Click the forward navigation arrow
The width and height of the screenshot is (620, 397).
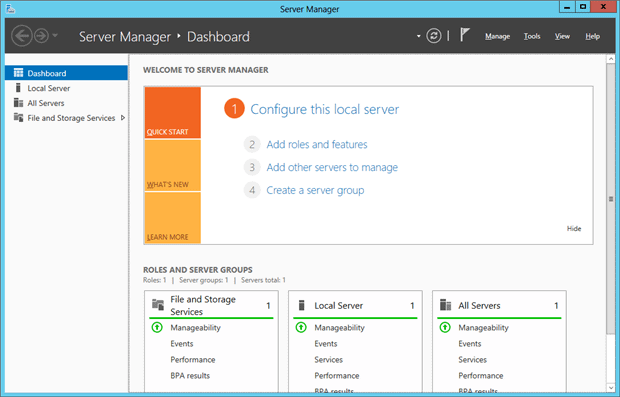[41, 36]
